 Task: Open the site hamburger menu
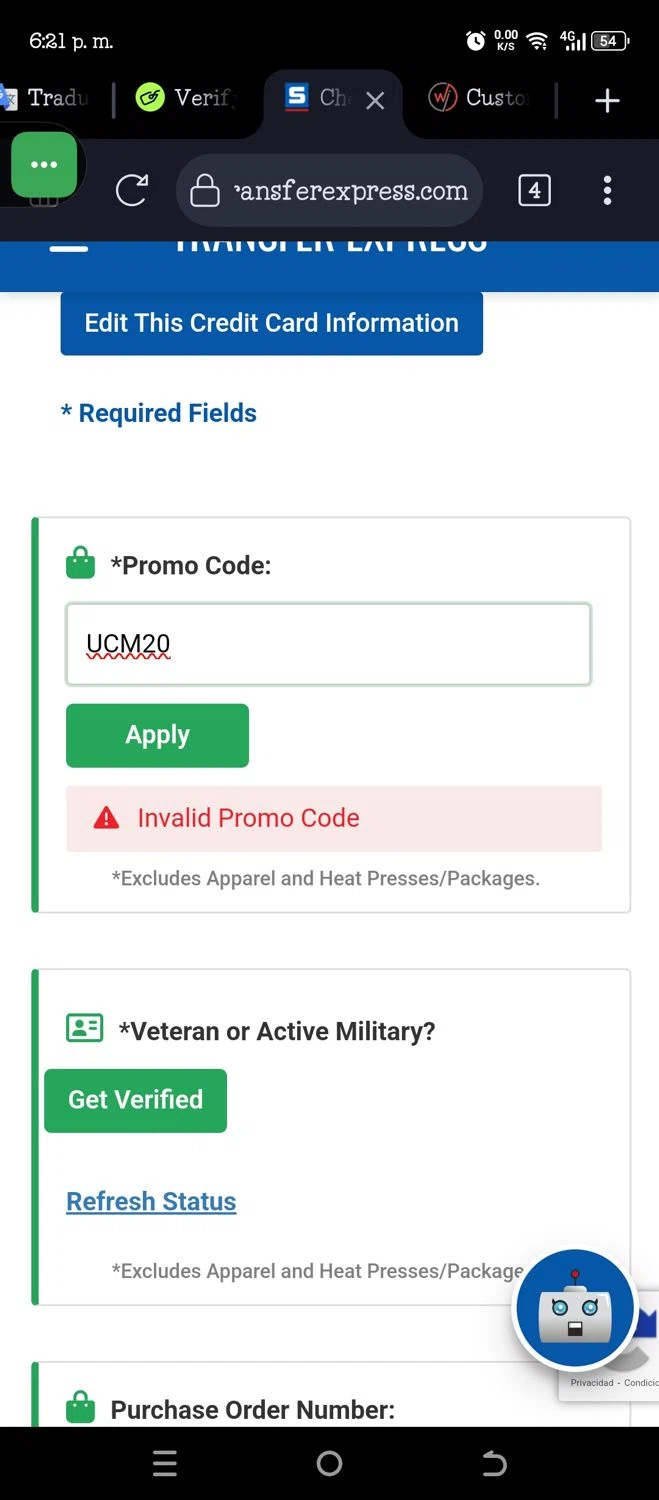point(69,248)
